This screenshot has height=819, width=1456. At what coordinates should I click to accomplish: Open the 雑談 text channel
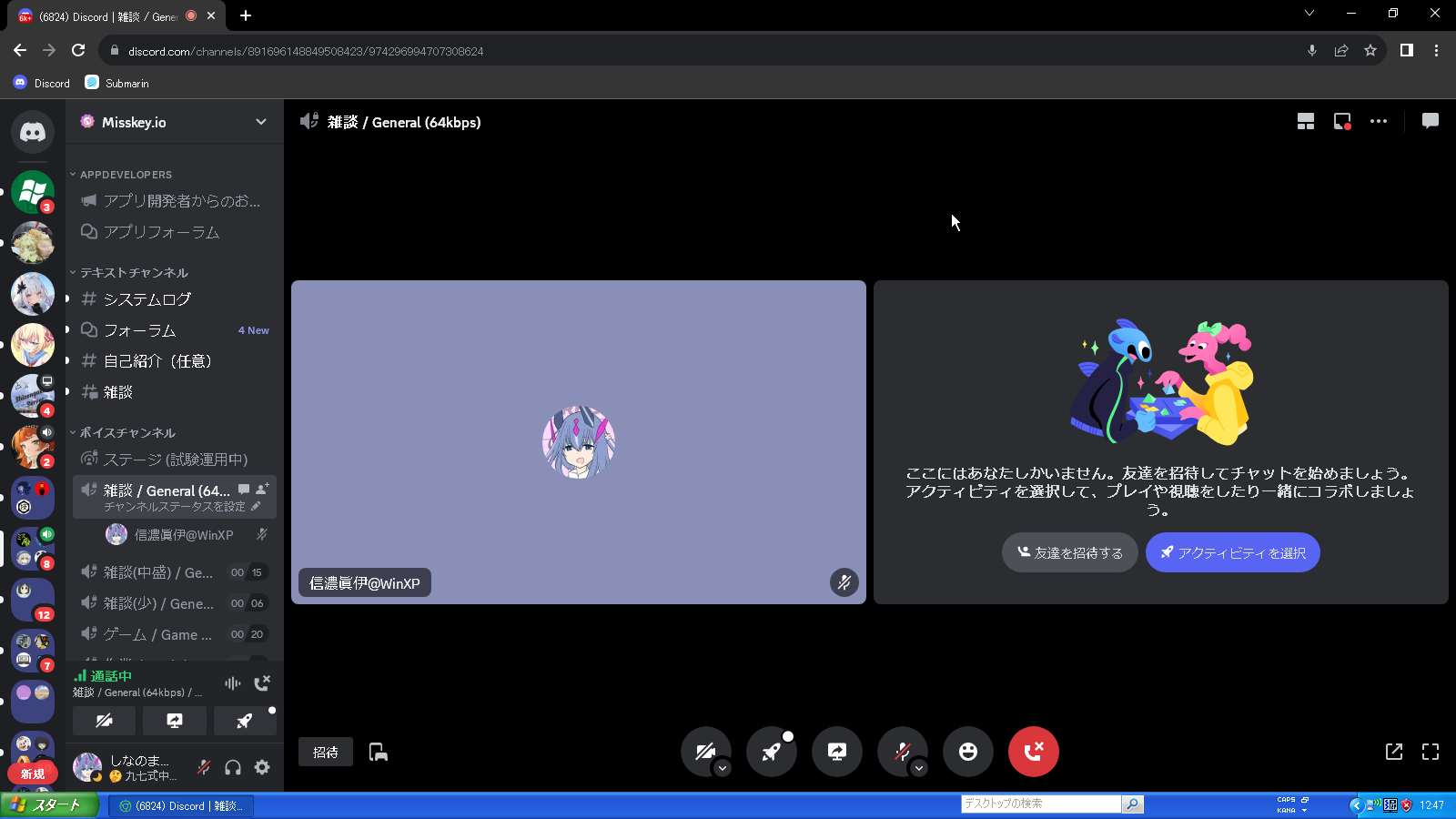tap(175, 392)
